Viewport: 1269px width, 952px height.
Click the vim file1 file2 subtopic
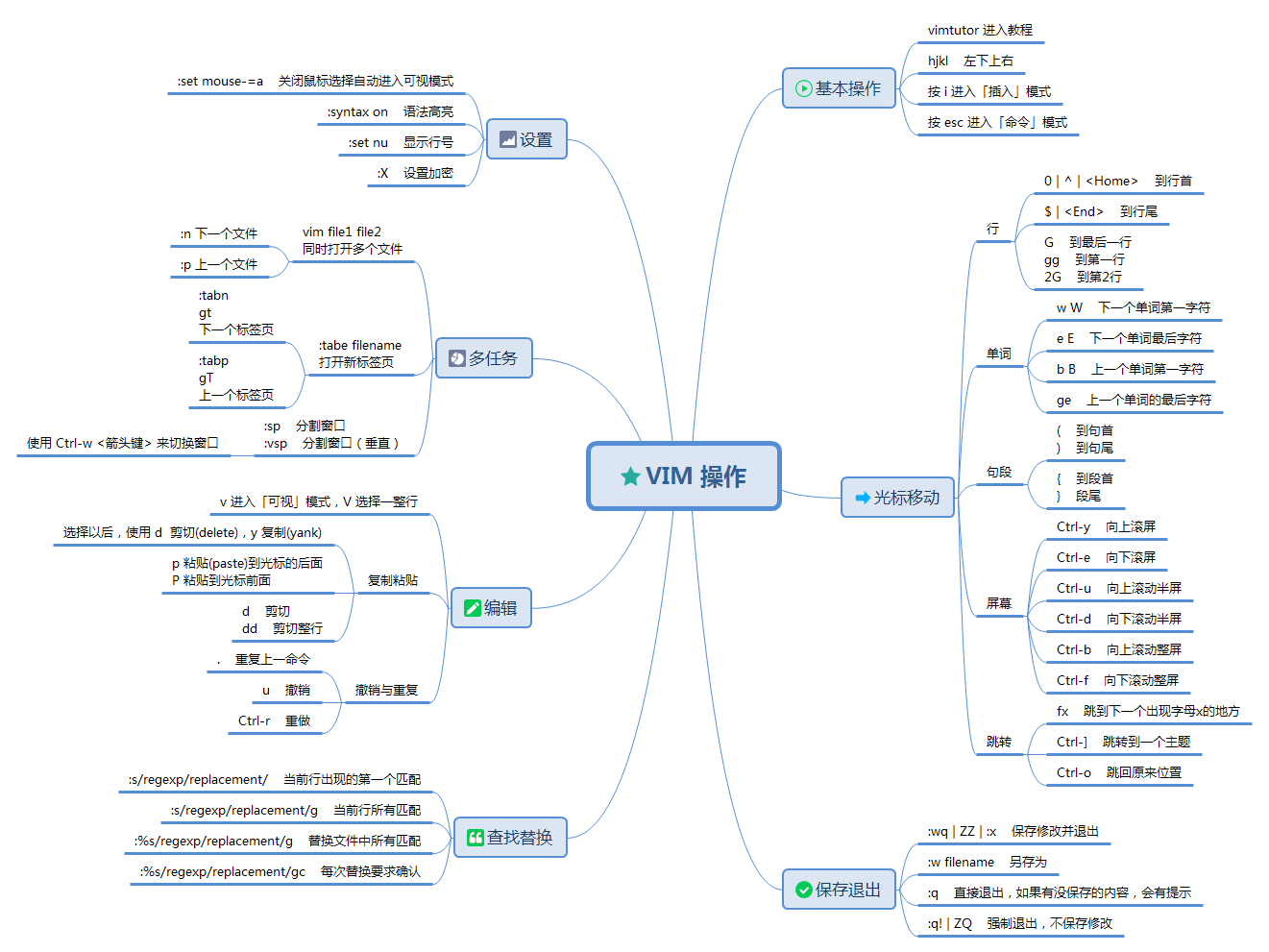353,240
